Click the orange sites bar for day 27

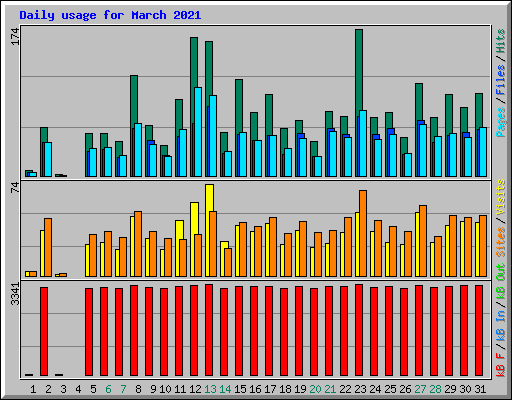click(x=423, y=241)
